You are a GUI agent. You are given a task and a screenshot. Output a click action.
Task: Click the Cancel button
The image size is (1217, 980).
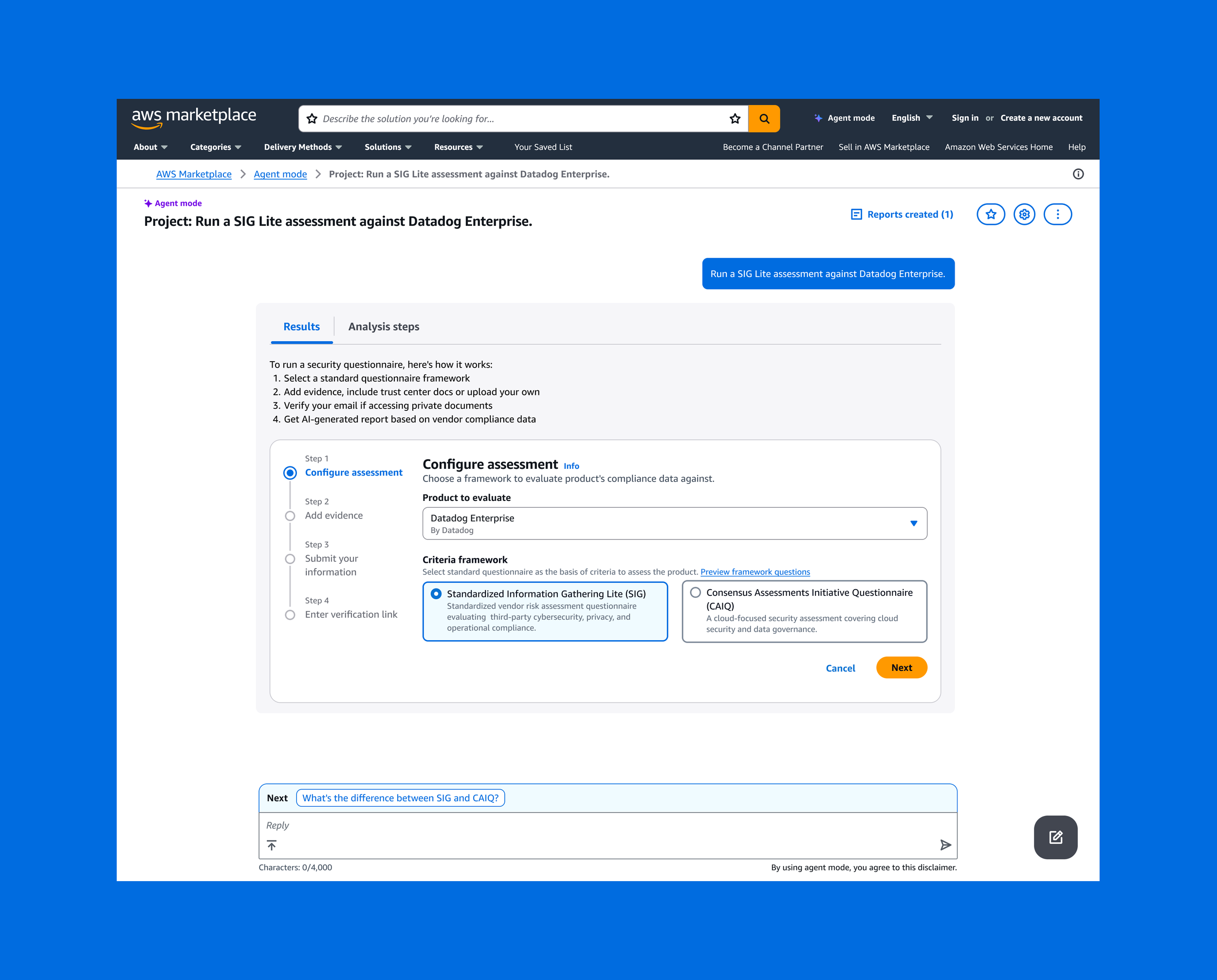pyautogui.click(x=840, y=668)
